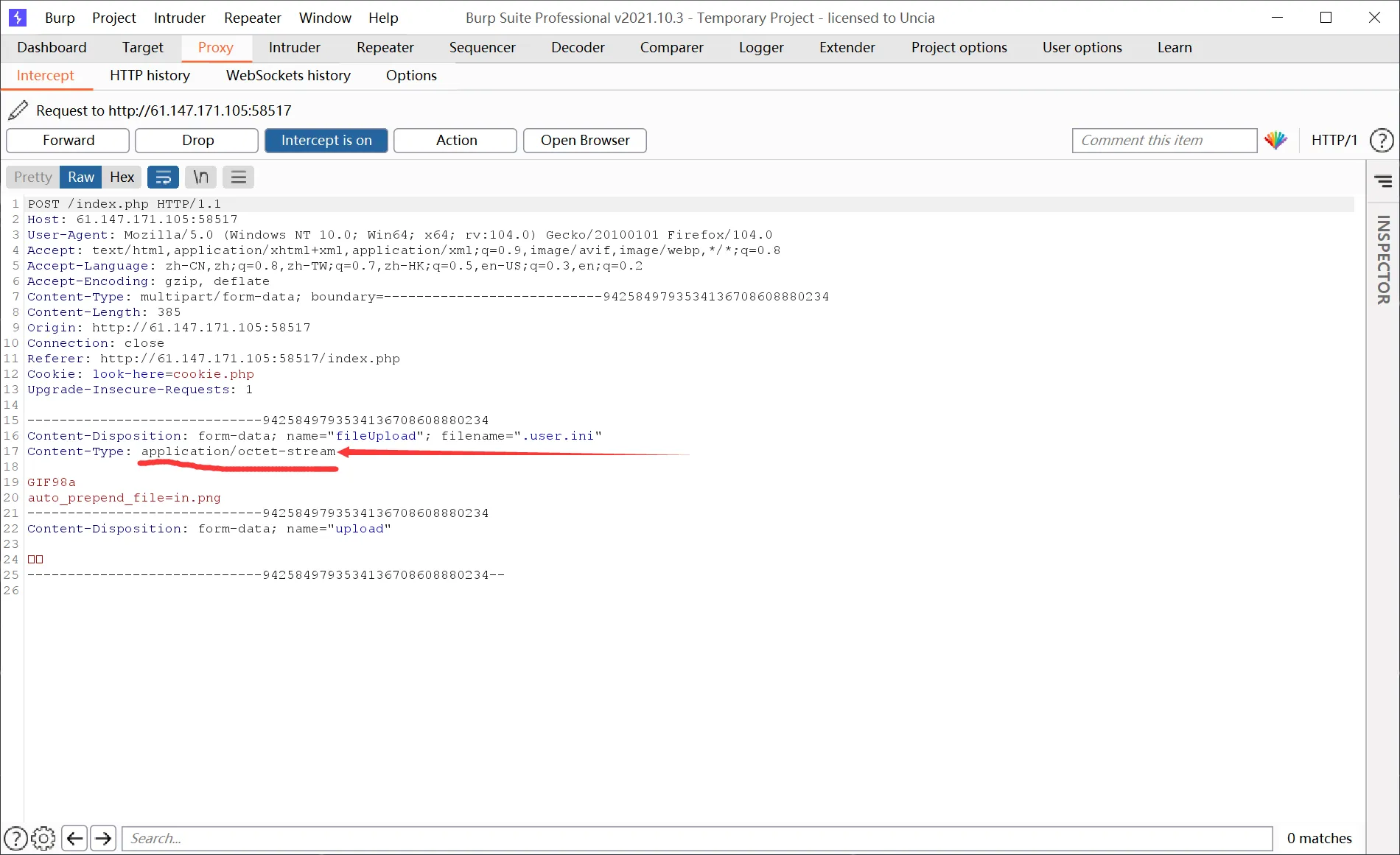Open the Project options tab
The width and height of the screenshot is (1400, 855).
pyautogui.click(x=959, y=47)
